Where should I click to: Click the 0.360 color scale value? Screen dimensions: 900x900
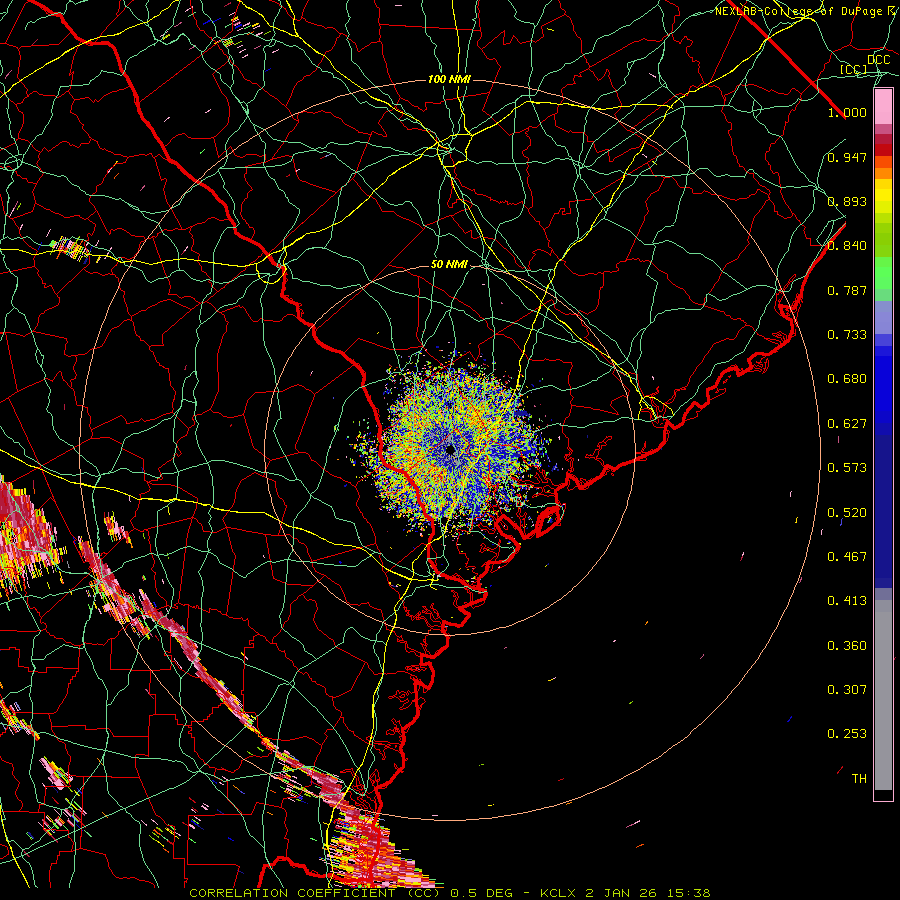847,646
